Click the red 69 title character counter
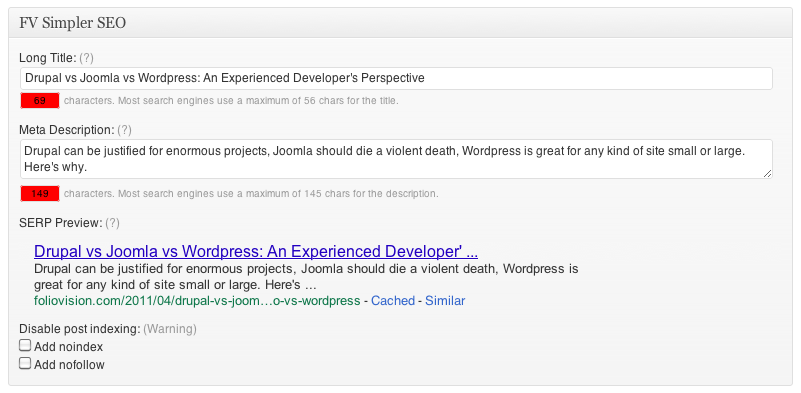The width and height of the screenshot is (801, 393). click(40, 101)
